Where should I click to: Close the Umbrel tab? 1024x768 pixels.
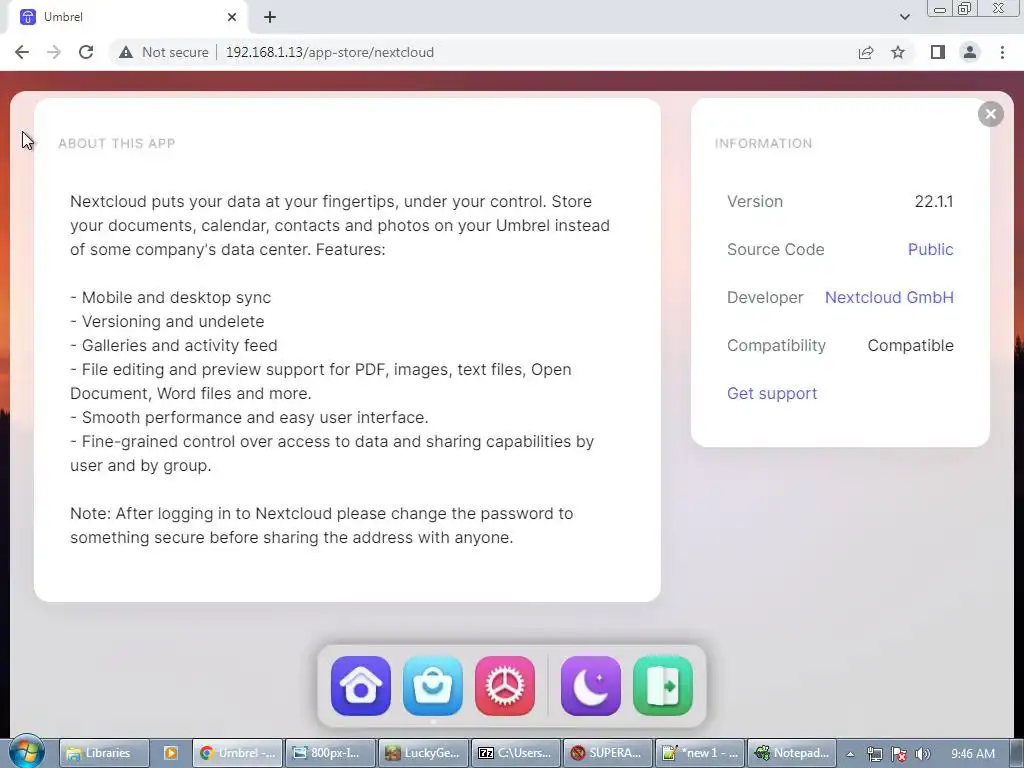tap(232, 17)
